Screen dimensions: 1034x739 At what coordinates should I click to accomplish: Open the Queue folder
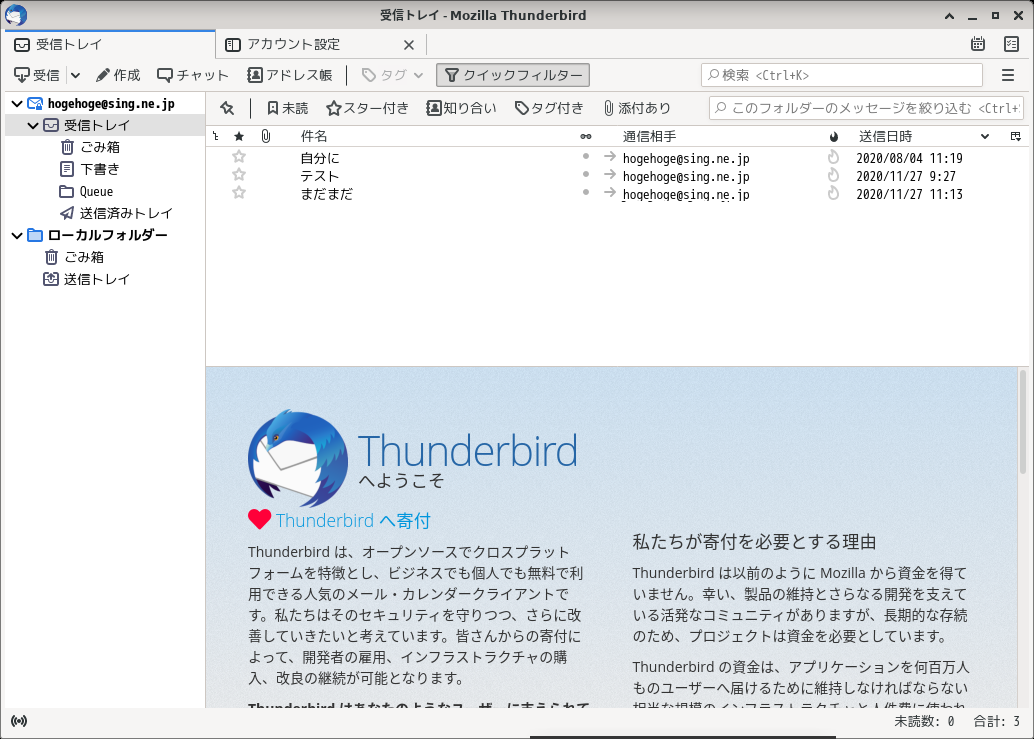96,191
